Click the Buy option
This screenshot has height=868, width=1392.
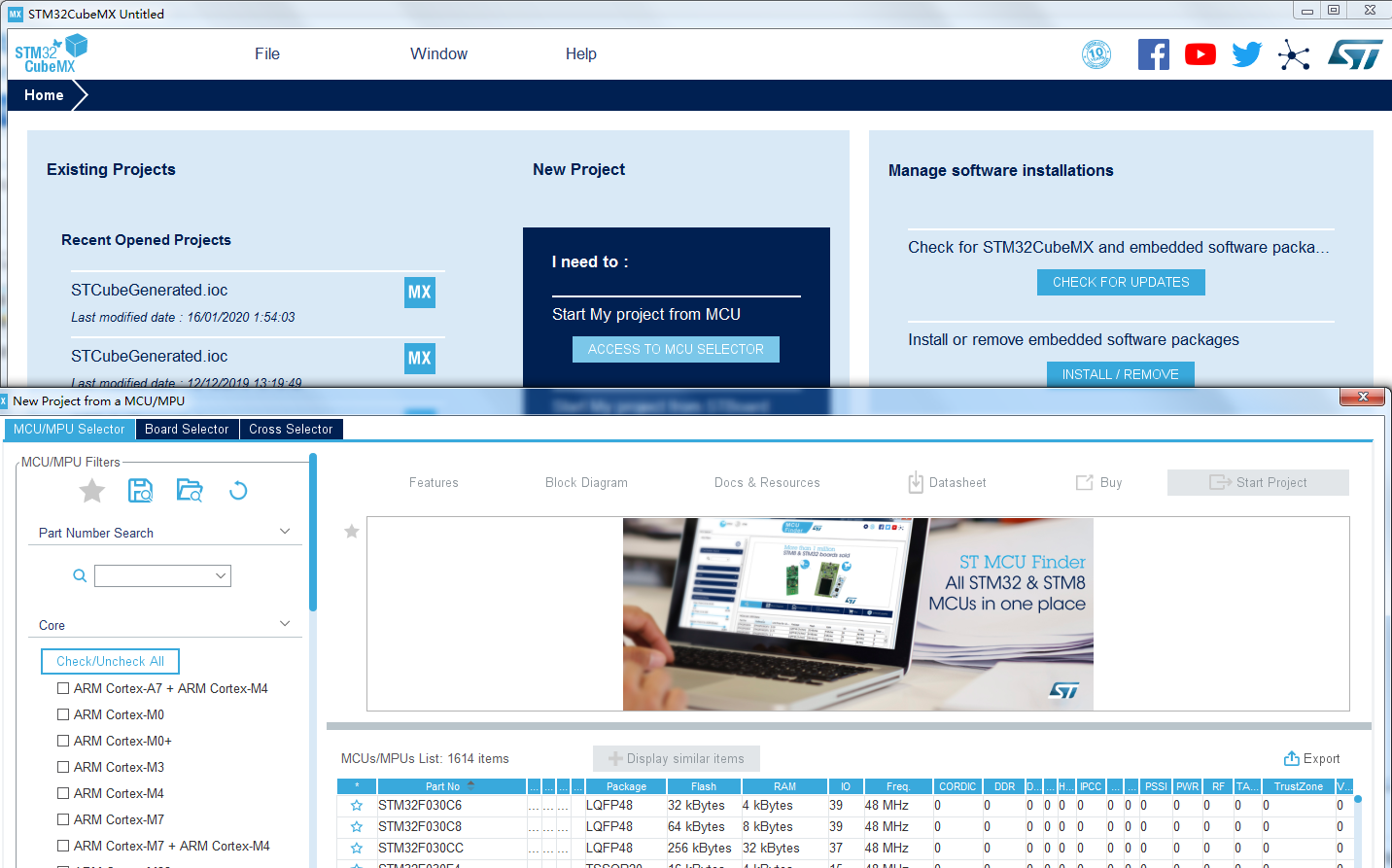click(1098, 482)
